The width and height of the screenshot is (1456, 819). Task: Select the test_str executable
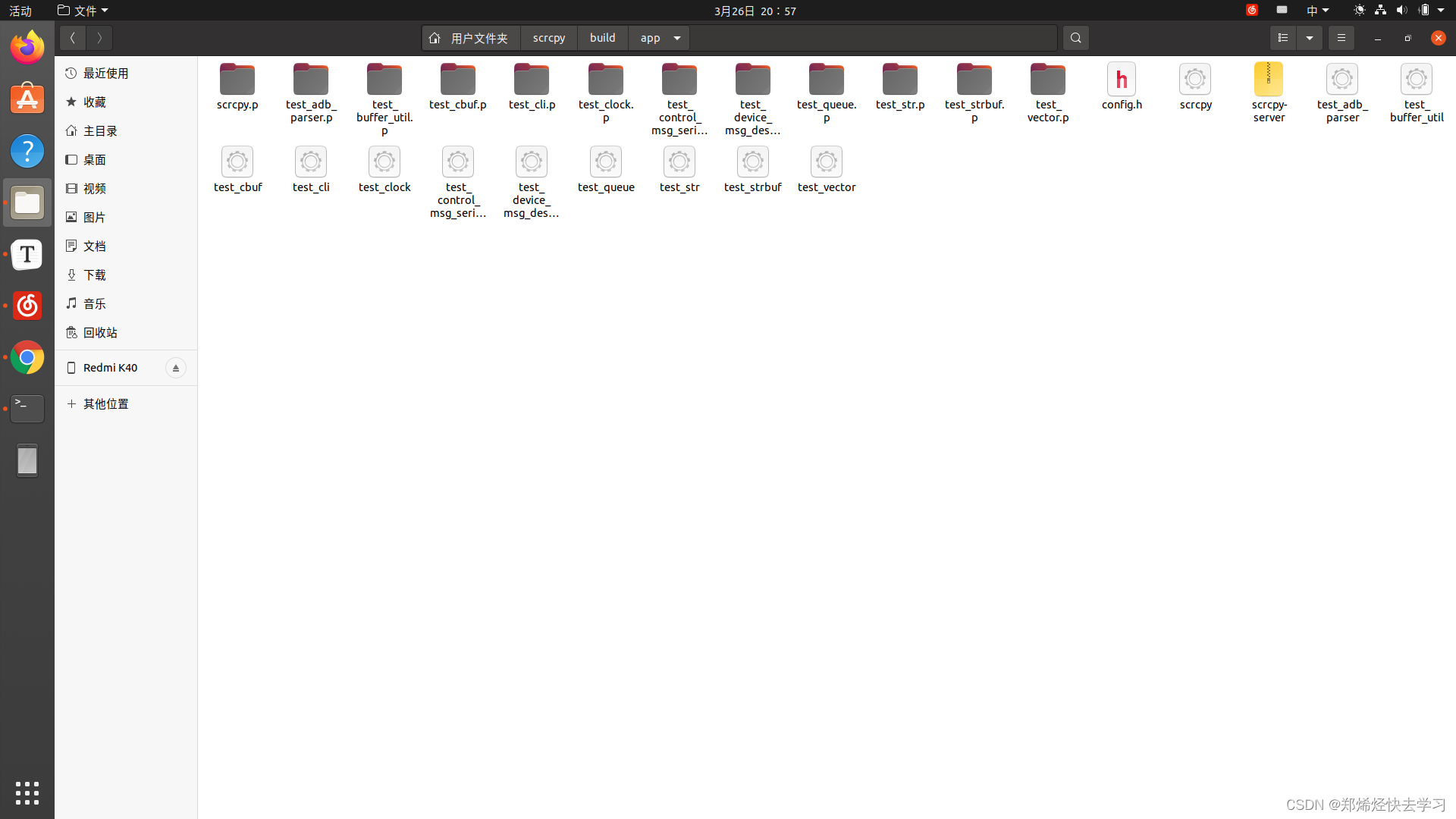tap(679, 170)
